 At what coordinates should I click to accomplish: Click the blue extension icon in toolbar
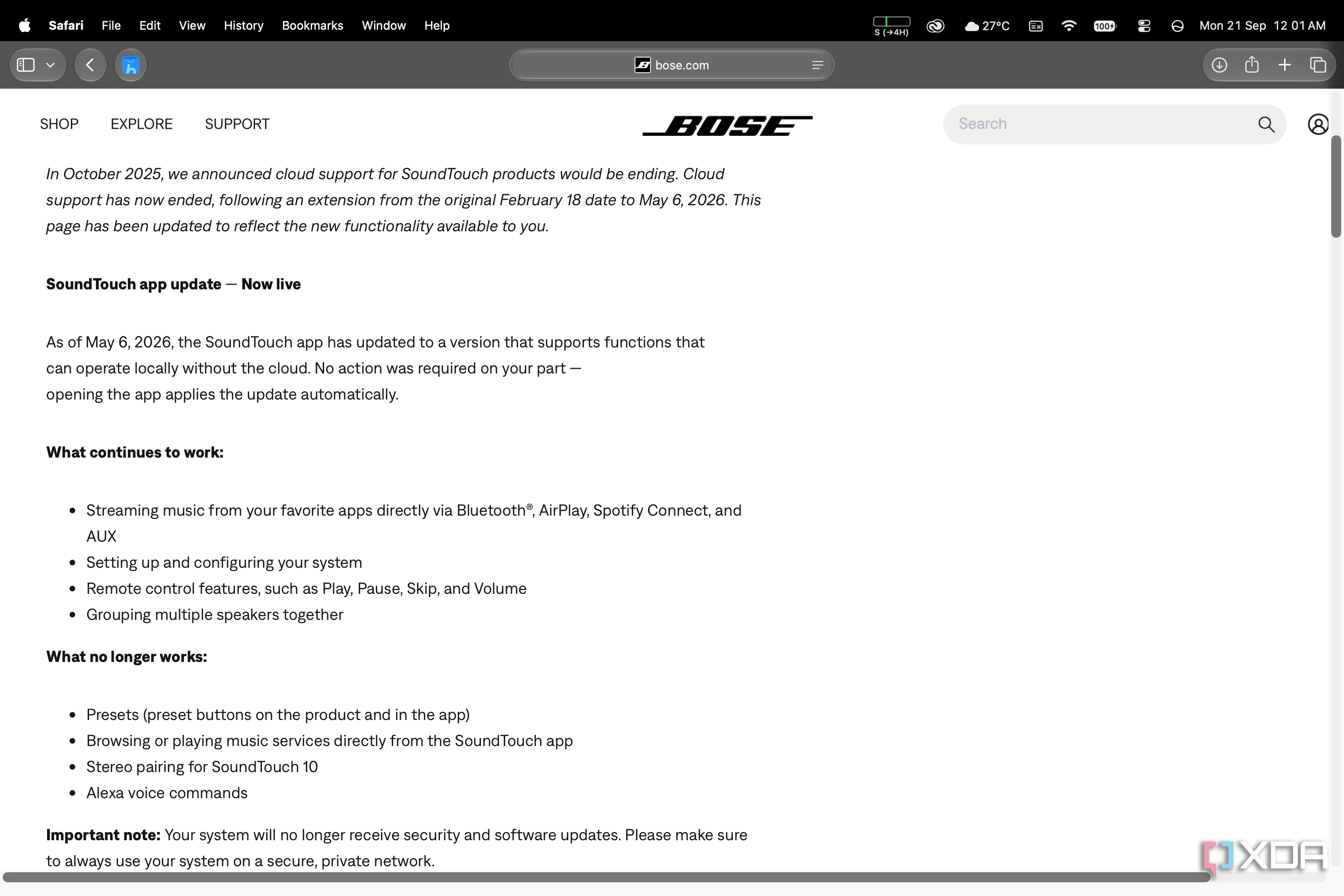coord(131,65)
